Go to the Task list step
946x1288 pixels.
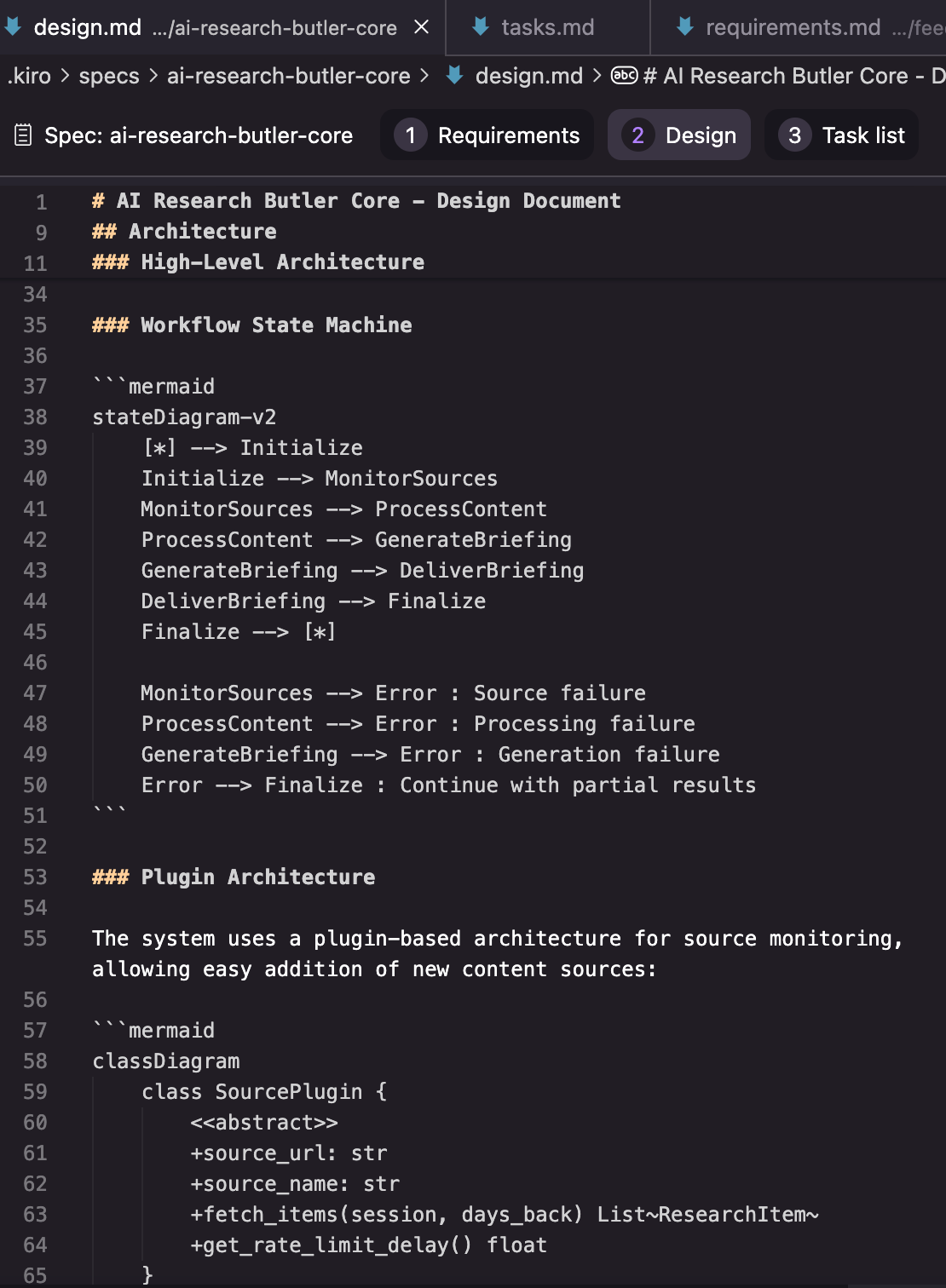(842, 135)
